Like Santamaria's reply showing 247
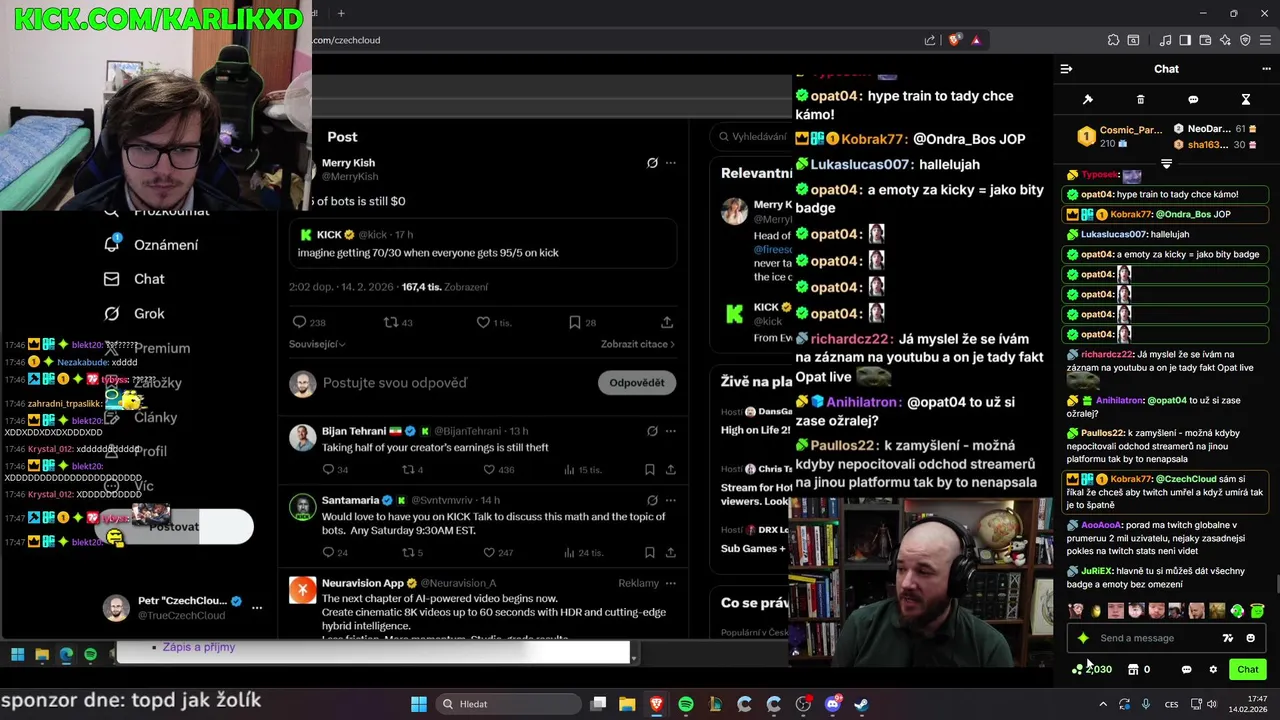Image resolution: width=1280 pixels, height=720 pixels. click(x=498, y=552)
